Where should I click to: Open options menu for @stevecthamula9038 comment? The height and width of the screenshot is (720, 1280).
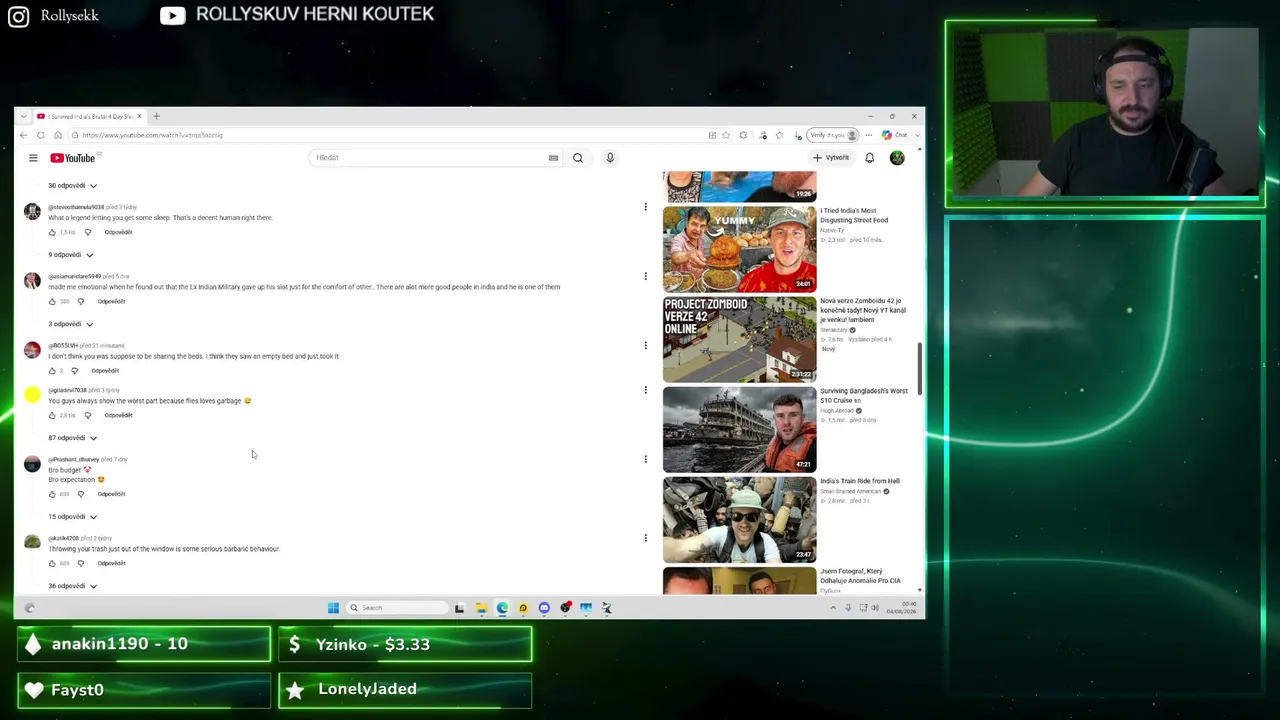[645, 207]
